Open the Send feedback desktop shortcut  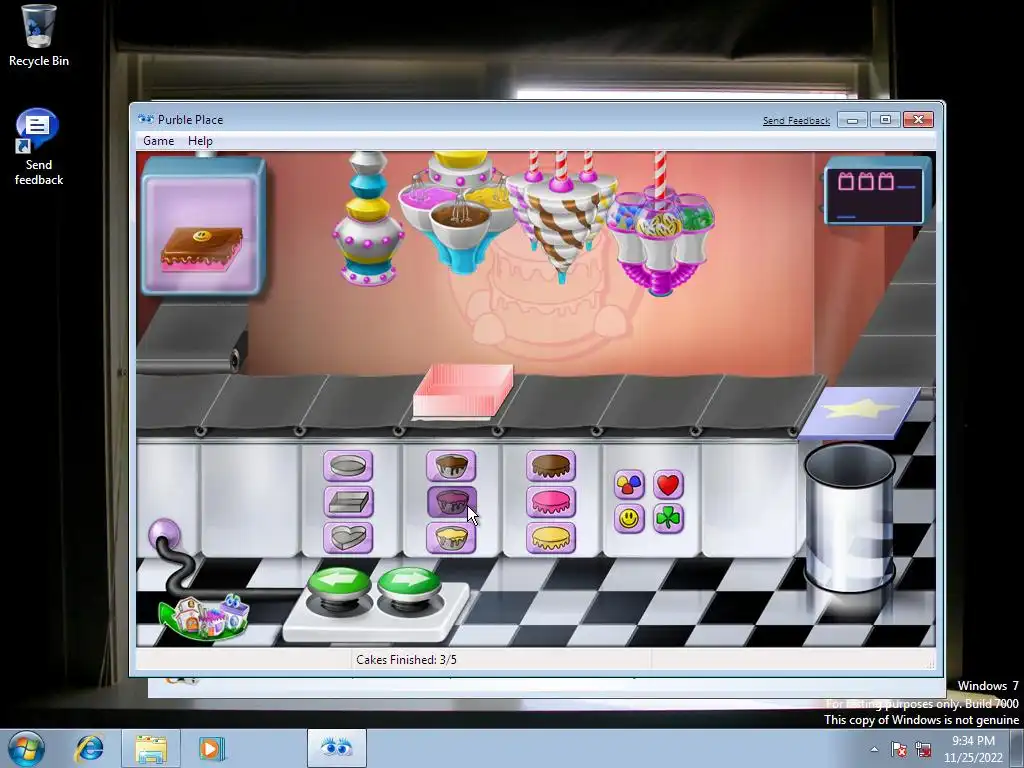pyautogui.click(x=39, y=147)
